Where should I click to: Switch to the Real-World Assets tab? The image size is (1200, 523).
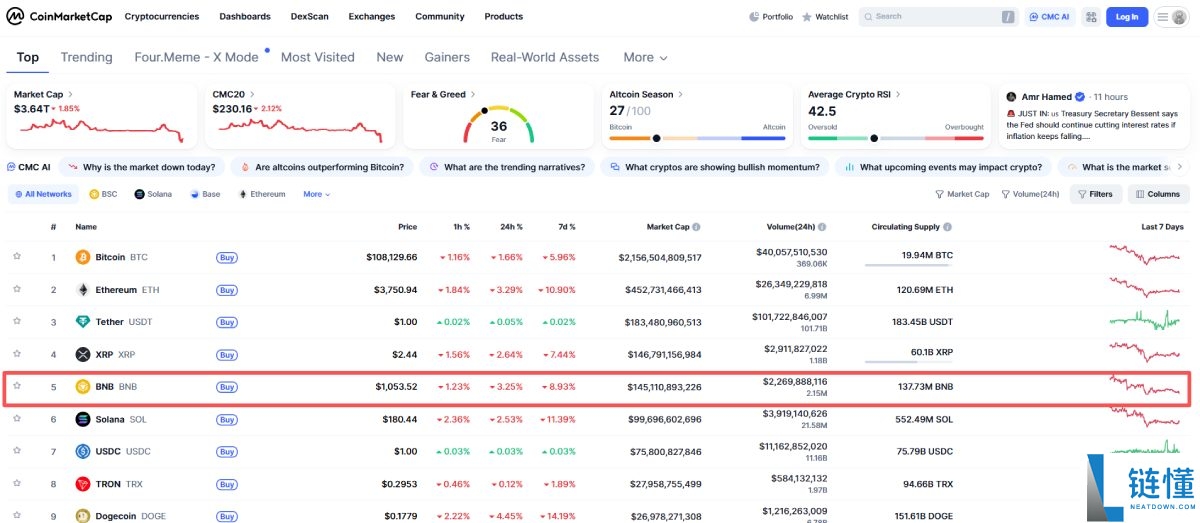tap(545, 57)
